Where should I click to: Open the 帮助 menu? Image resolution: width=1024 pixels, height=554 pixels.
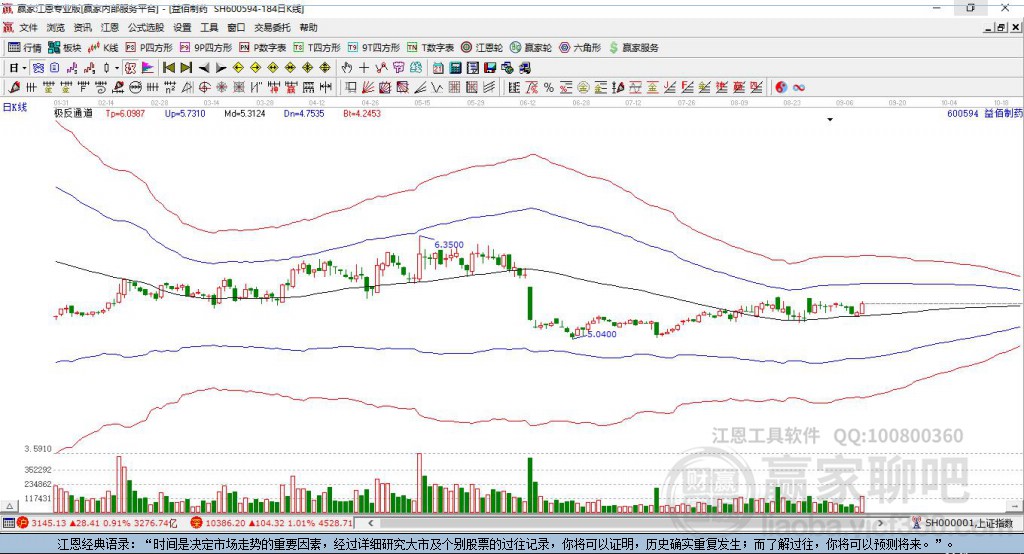308,27
